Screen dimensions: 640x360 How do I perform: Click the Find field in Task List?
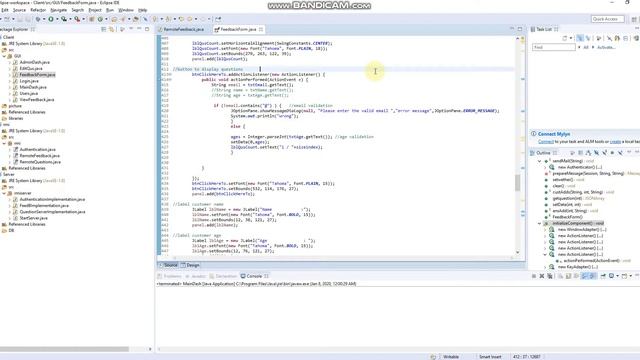(553, 47)
